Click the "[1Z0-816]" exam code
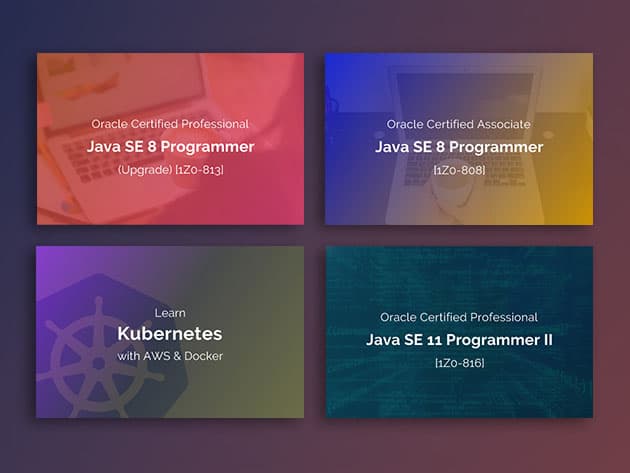630x473 pixels. (459, 362)
